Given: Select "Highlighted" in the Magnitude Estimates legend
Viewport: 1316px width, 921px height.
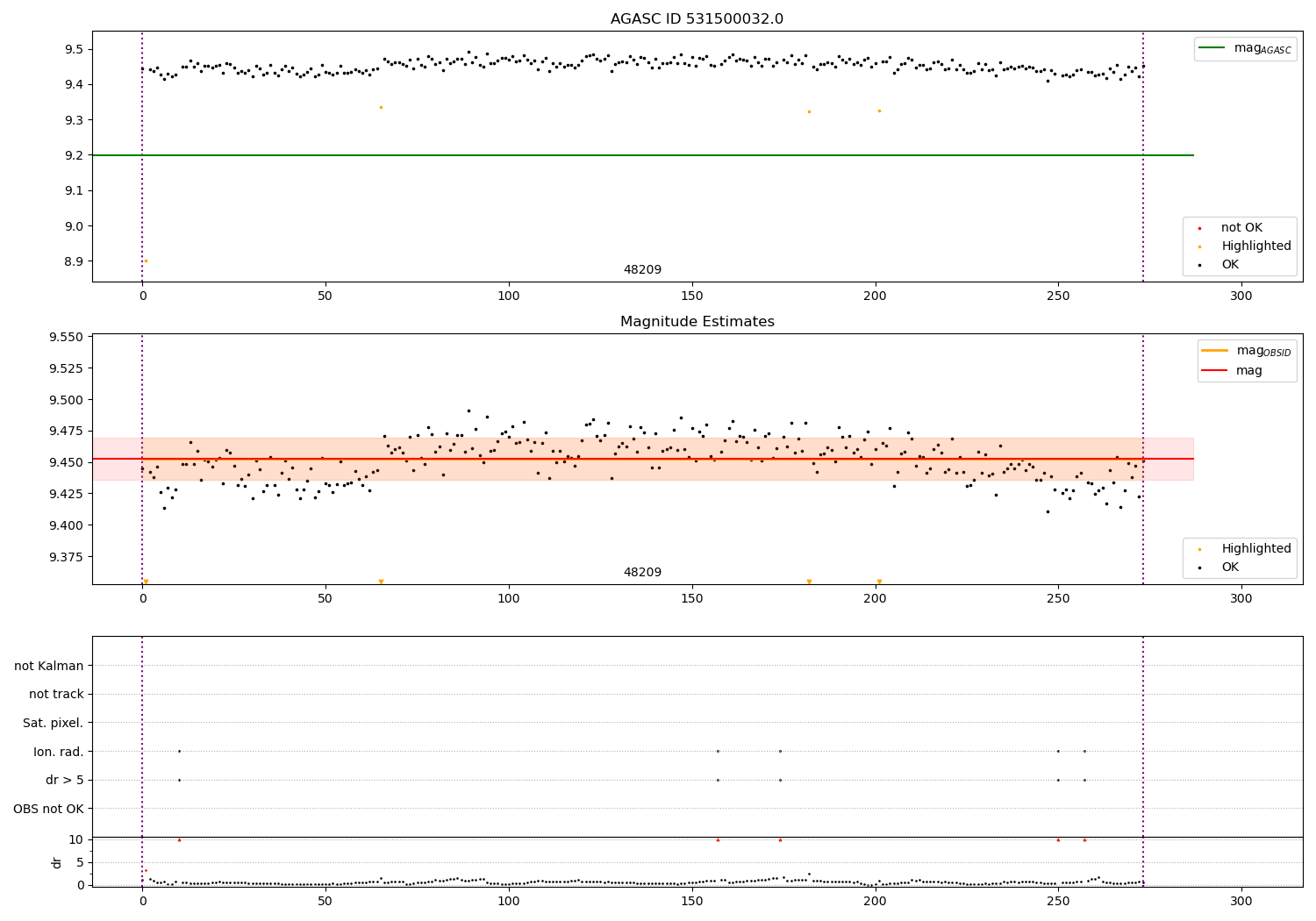Looking at the screenshot, I should click(1247, 549).
